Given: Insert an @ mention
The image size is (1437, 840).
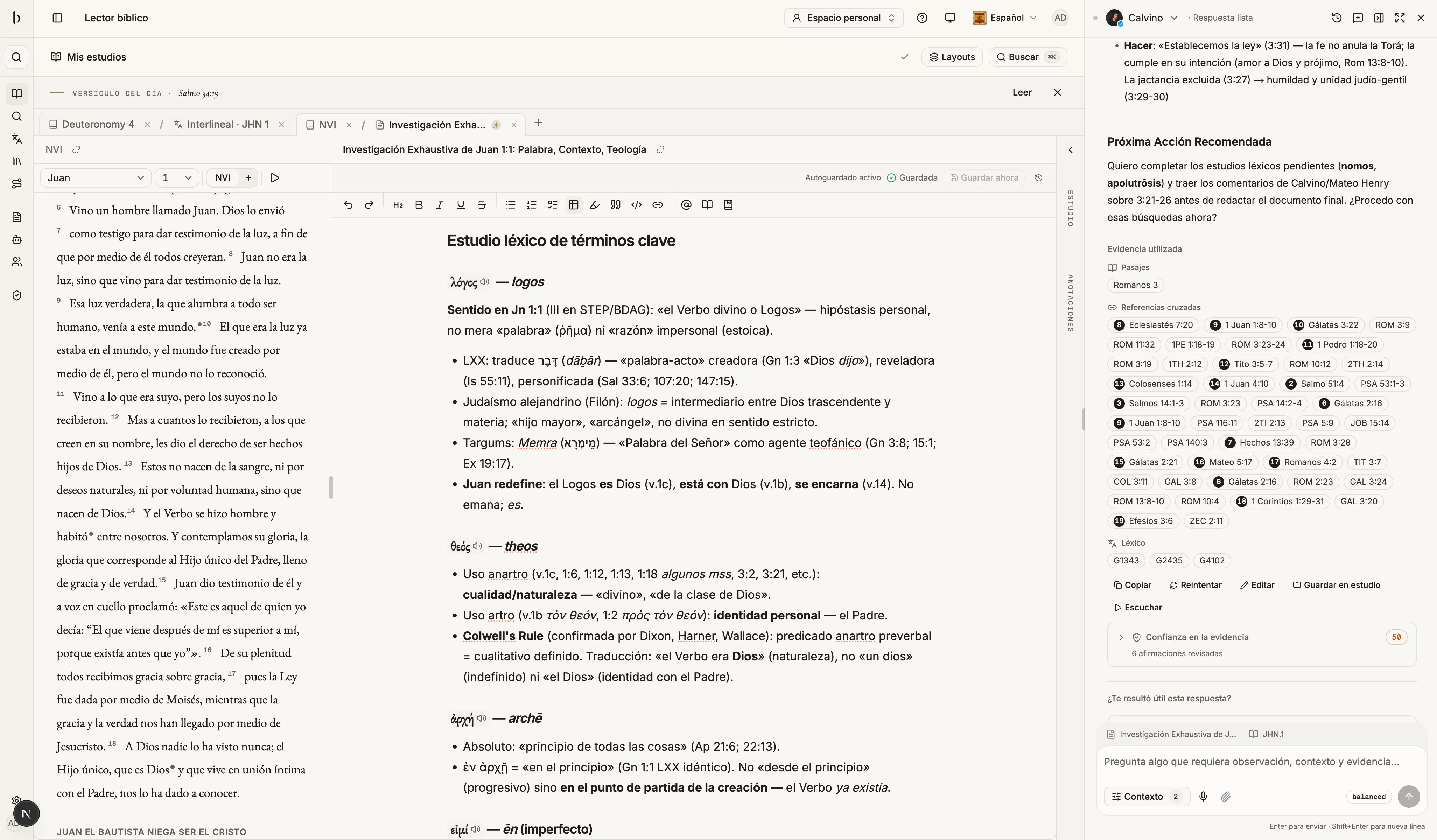Looking at the screenshot, I should (x=686, y=205).
